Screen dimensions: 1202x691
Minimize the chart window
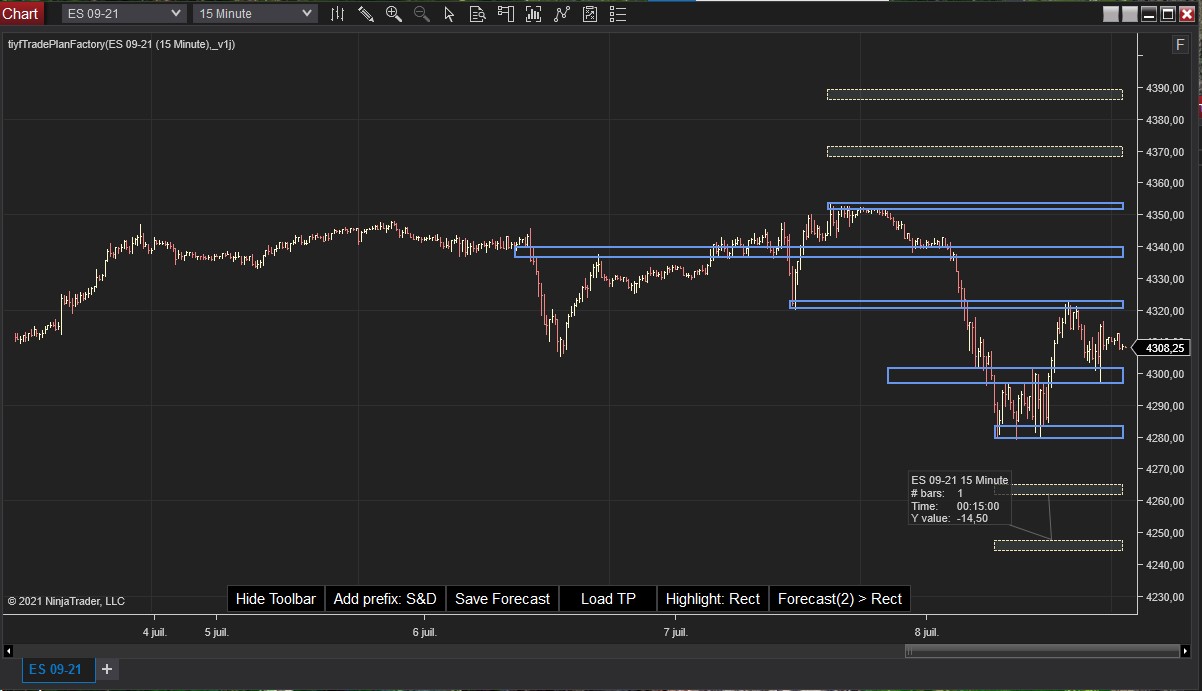pos(1149,14)
